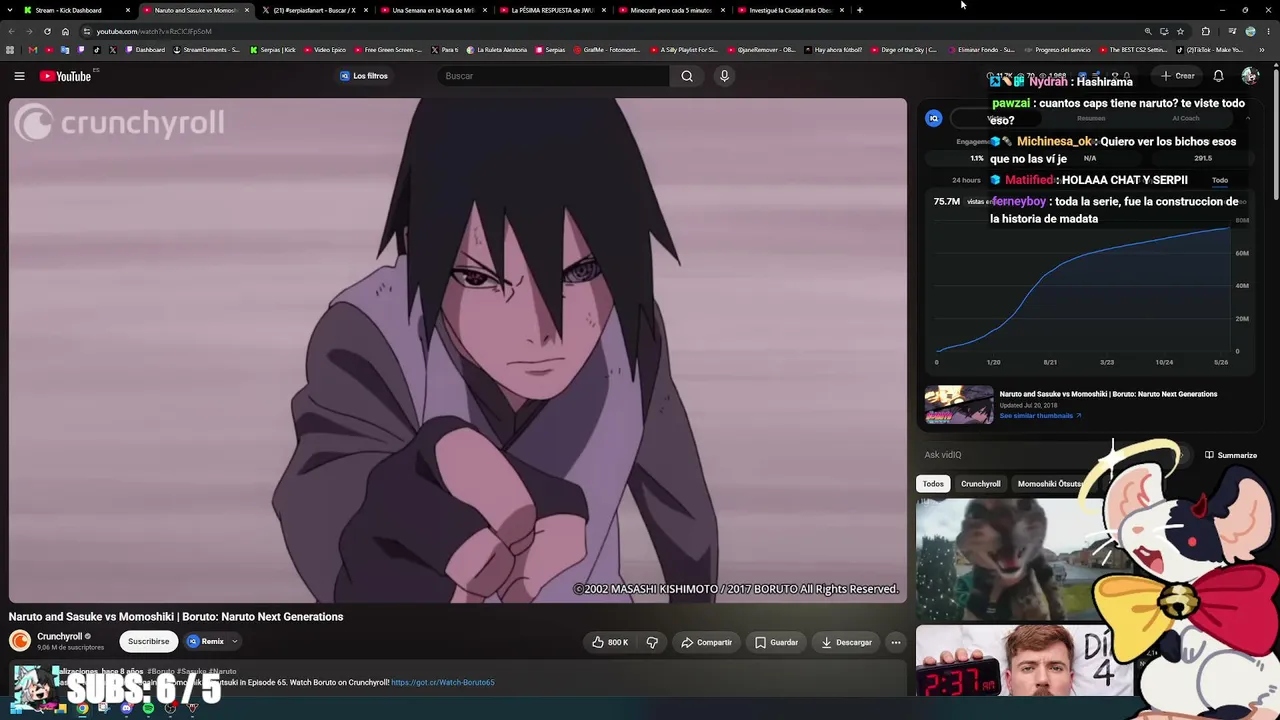Download the video with Descargar

846,642
